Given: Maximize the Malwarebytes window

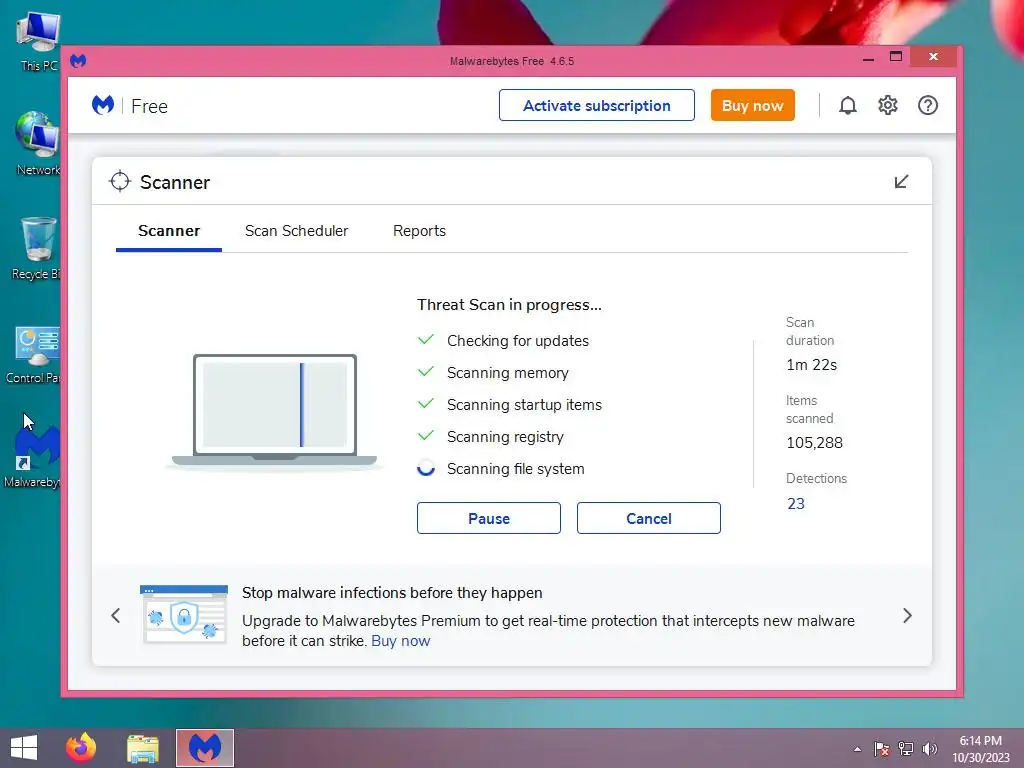Looking at the screenshot, I should [x=896, y=57].
